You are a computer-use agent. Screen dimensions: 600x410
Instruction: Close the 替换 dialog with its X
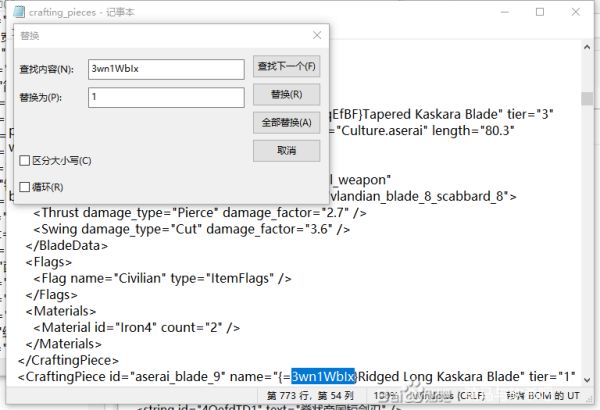(318, 35)
